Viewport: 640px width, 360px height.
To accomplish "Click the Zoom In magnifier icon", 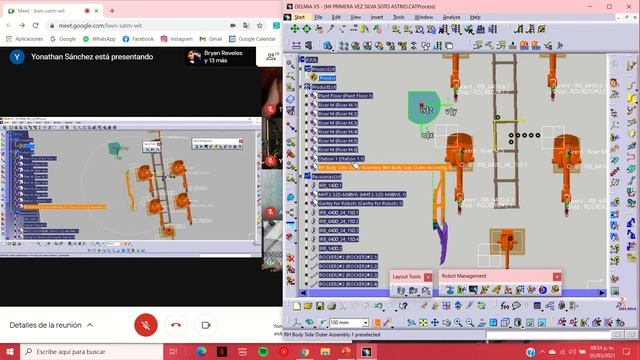I will click(458, 322).
